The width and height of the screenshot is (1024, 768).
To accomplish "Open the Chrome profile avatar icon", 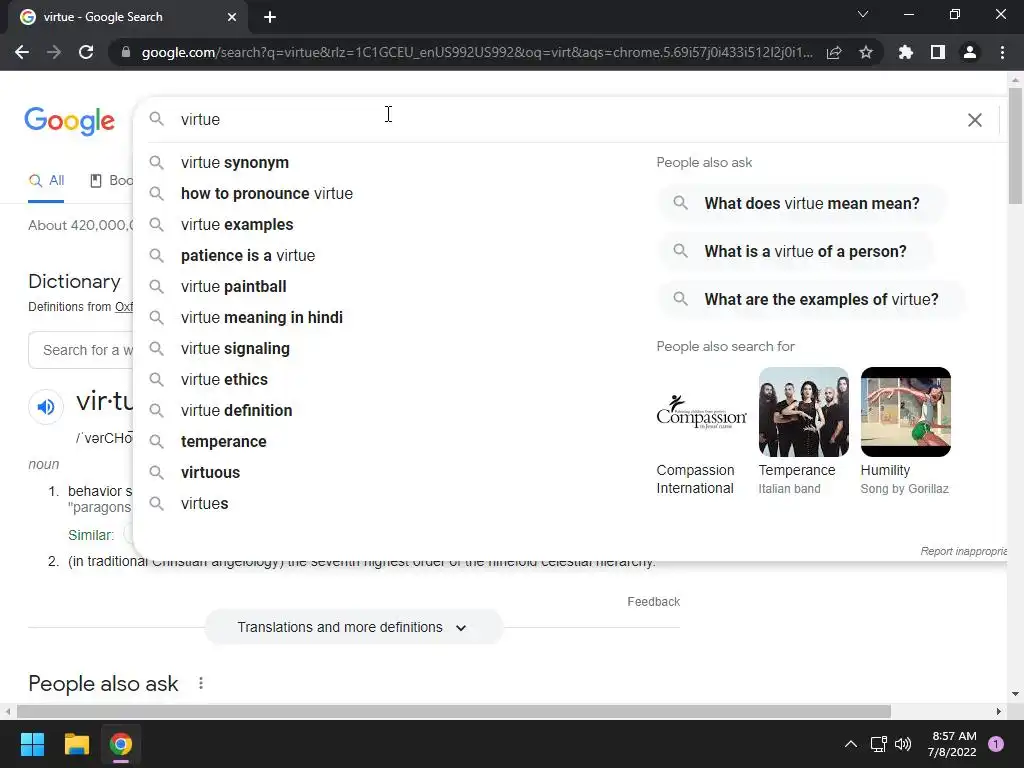I will tap(970, 52).
